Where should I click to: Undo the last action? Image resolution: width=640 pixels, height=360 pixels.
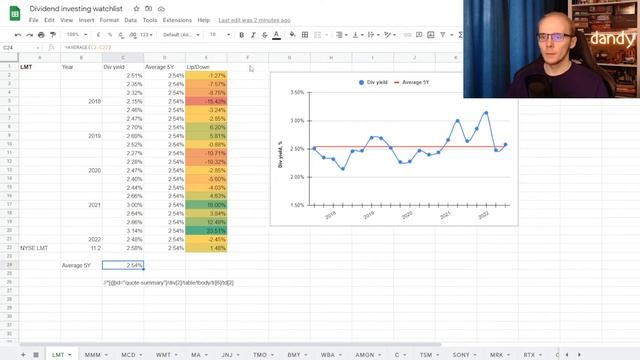18,35
